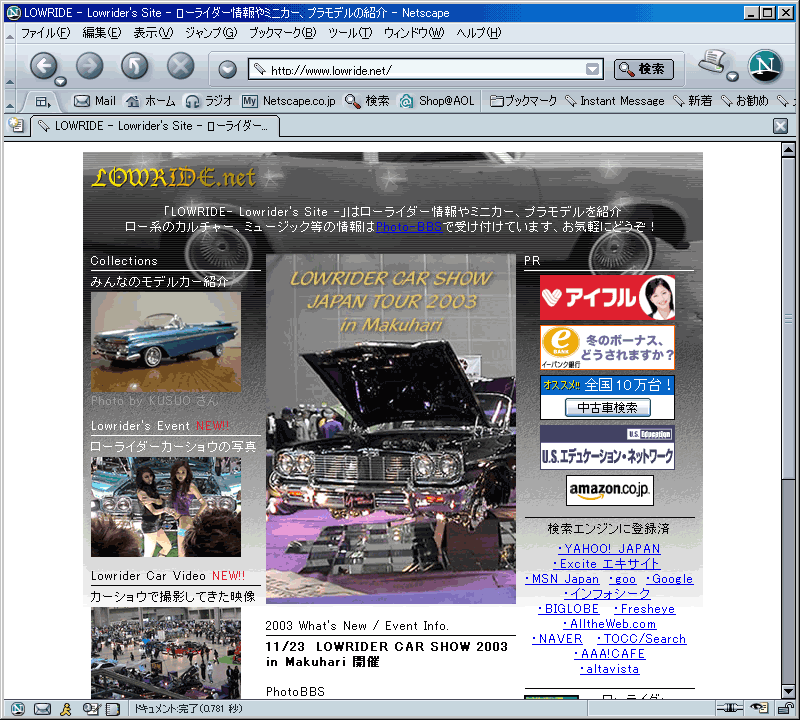Click the vertical scrollbar down arrow
Viewport: 800px width, 720px height.
pos(788,692)
